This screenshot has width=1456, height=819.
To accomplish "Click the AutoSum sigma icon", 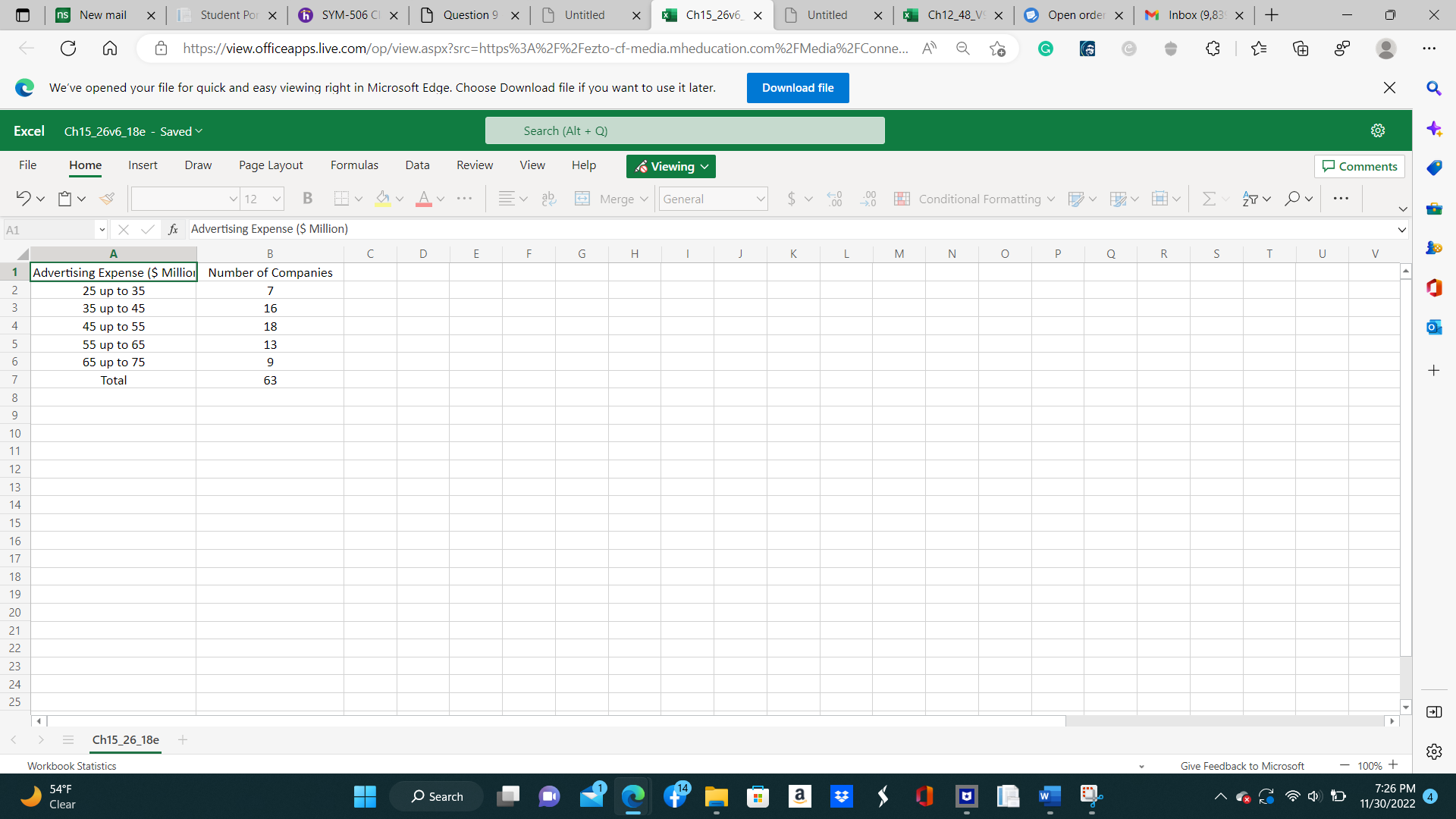I will (x=1209, y=199).
